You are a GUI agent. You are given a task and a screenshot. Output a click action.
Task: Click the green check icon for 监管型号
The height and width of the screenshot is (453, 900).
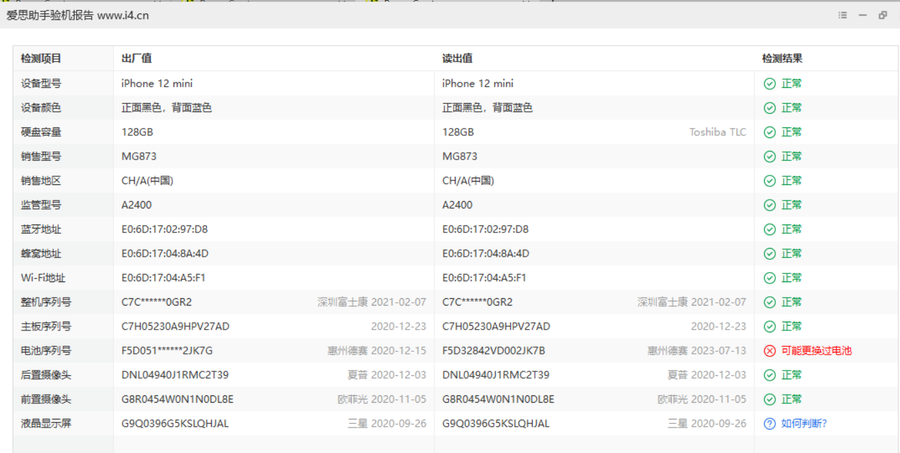tap(770, 205)
